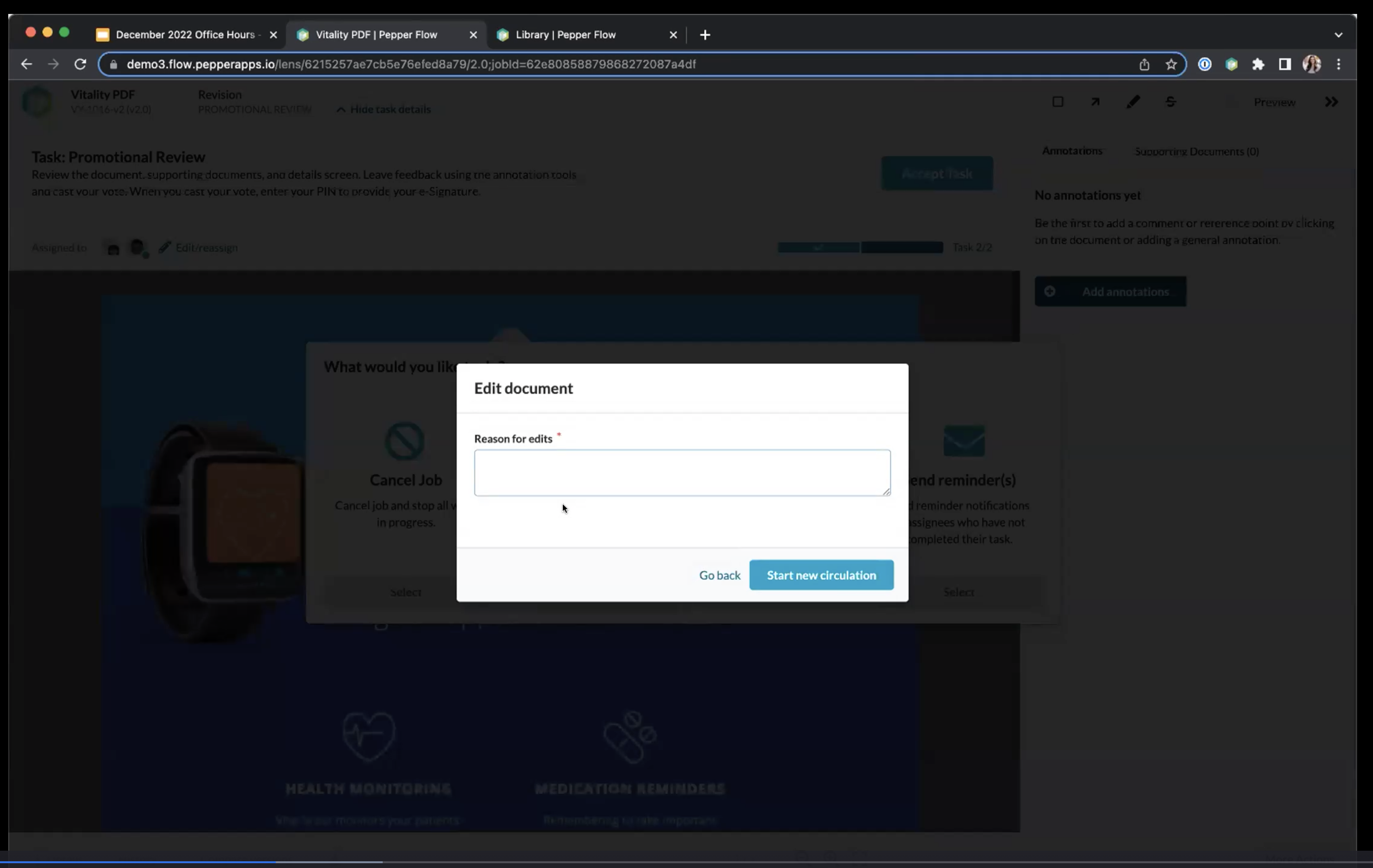Select the pencil annotation tool icon
The height and width of the screenshot is (868, 1373).
1133,102
